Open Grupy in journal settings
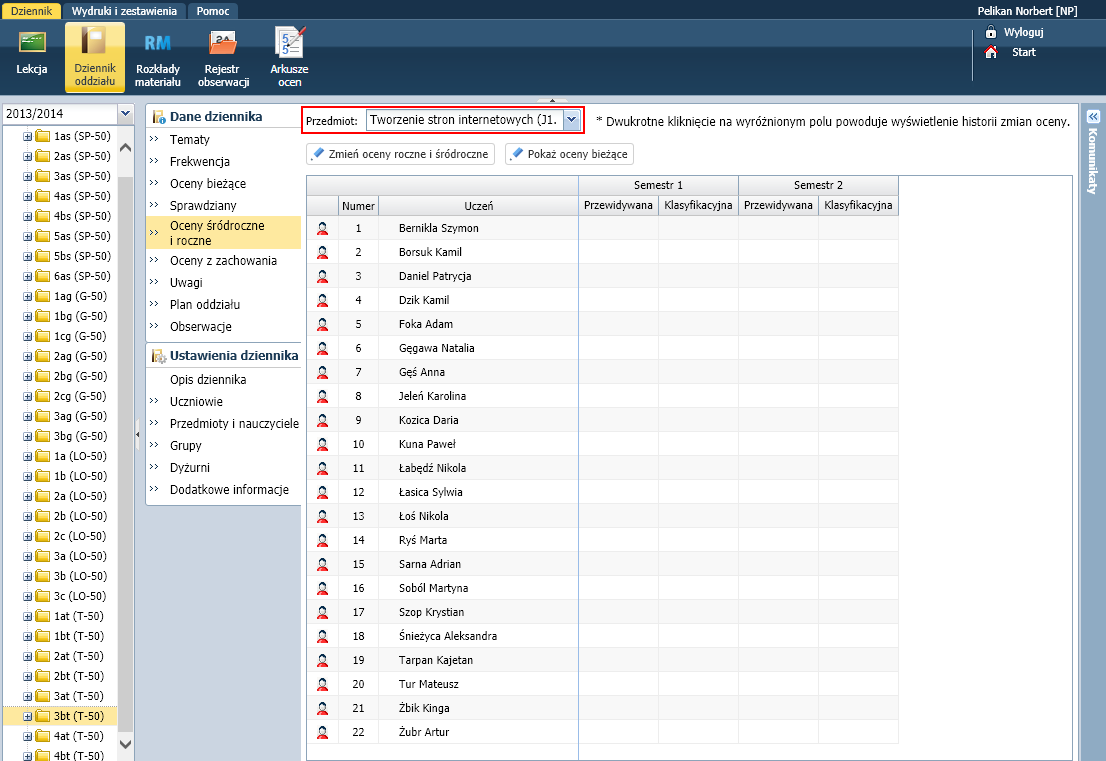 click(x=186, y=445)
